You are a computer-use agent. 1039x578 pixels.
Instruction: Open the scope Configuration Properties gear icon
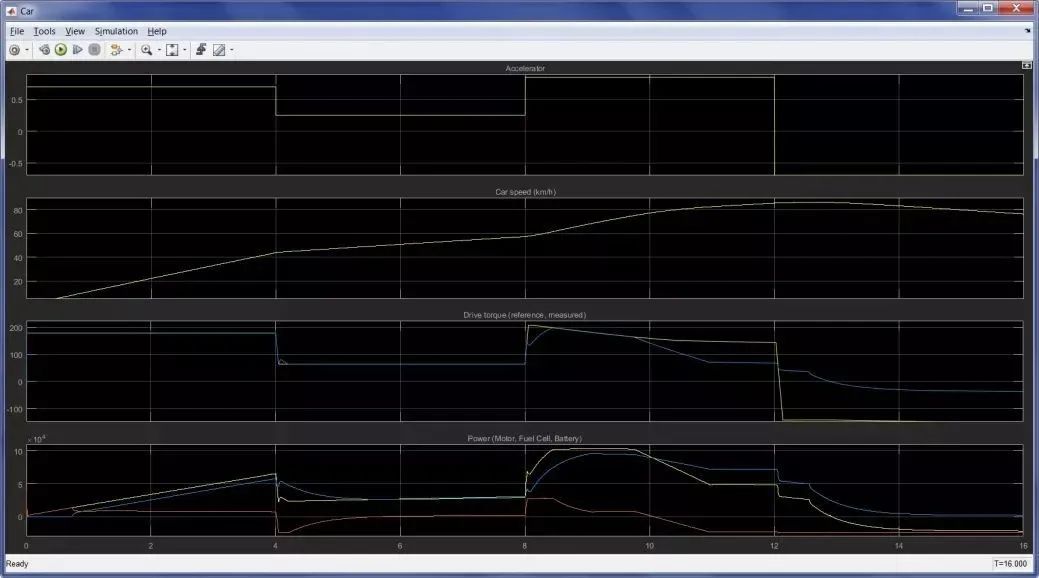pos(14,49)
